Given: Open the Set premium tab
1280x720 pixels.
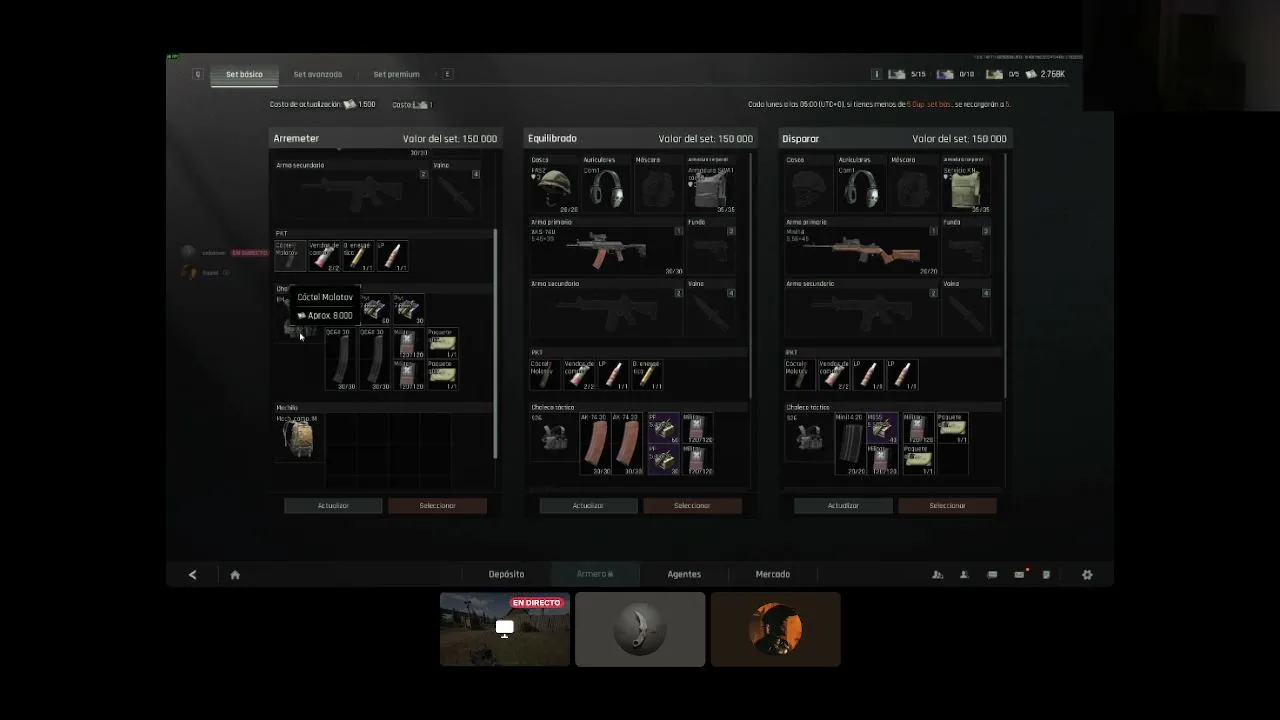Looking at the screenshot, I should coord(396,74).
